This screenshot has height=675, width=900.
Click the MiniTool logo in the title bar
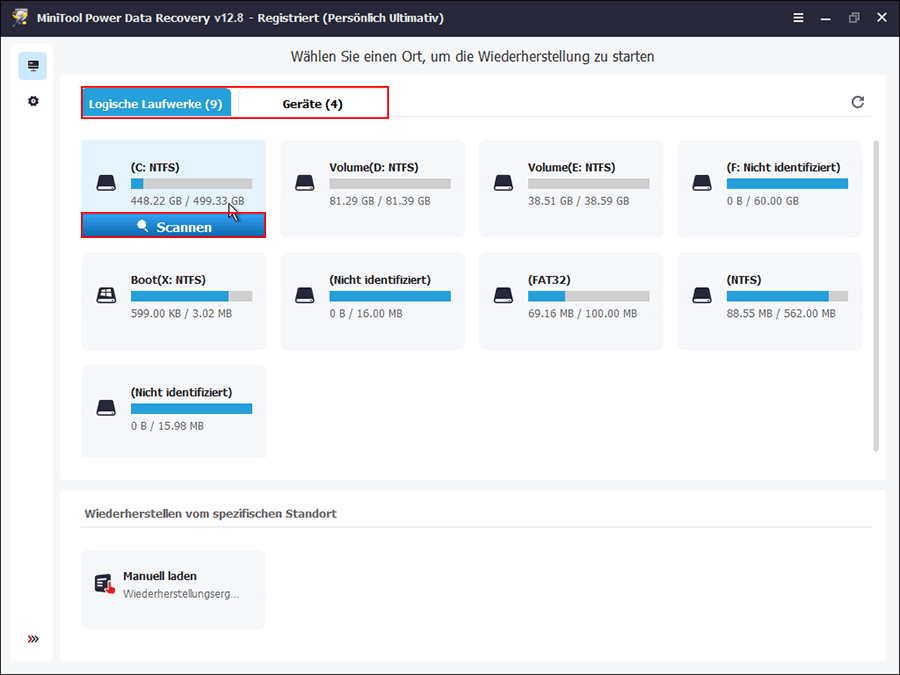(20, 17)
